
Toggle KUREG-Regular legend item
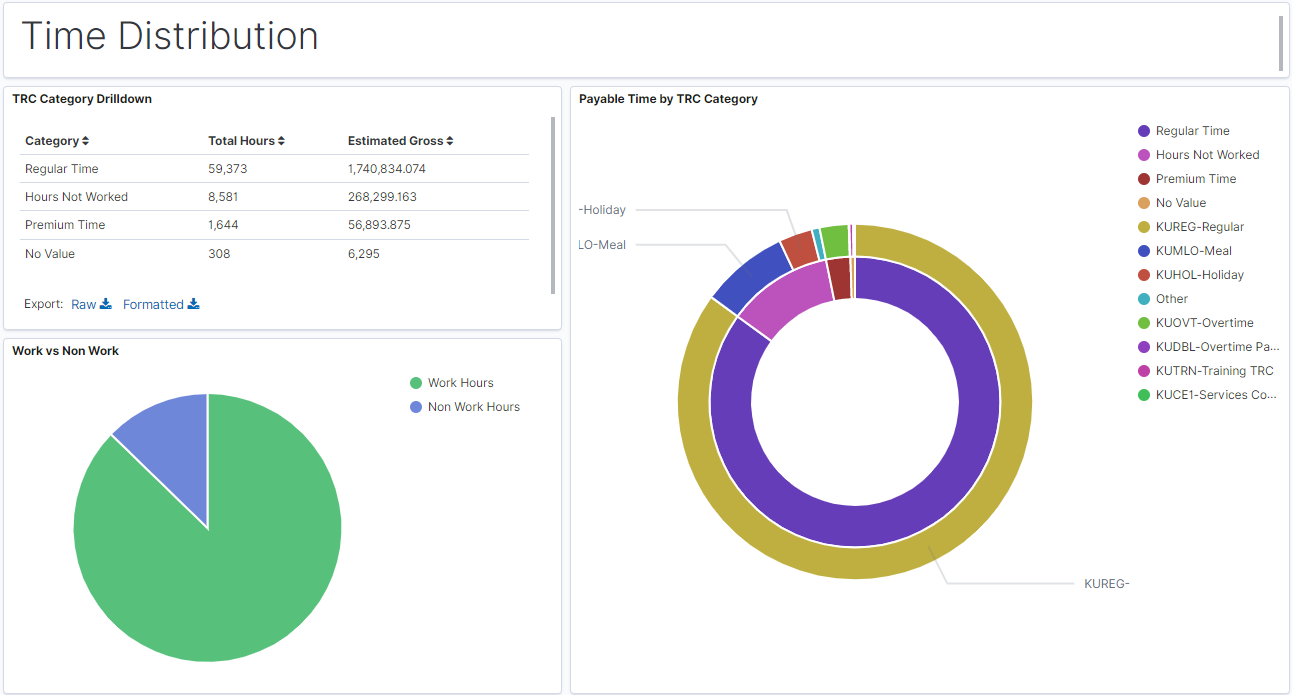(1191, 227)
